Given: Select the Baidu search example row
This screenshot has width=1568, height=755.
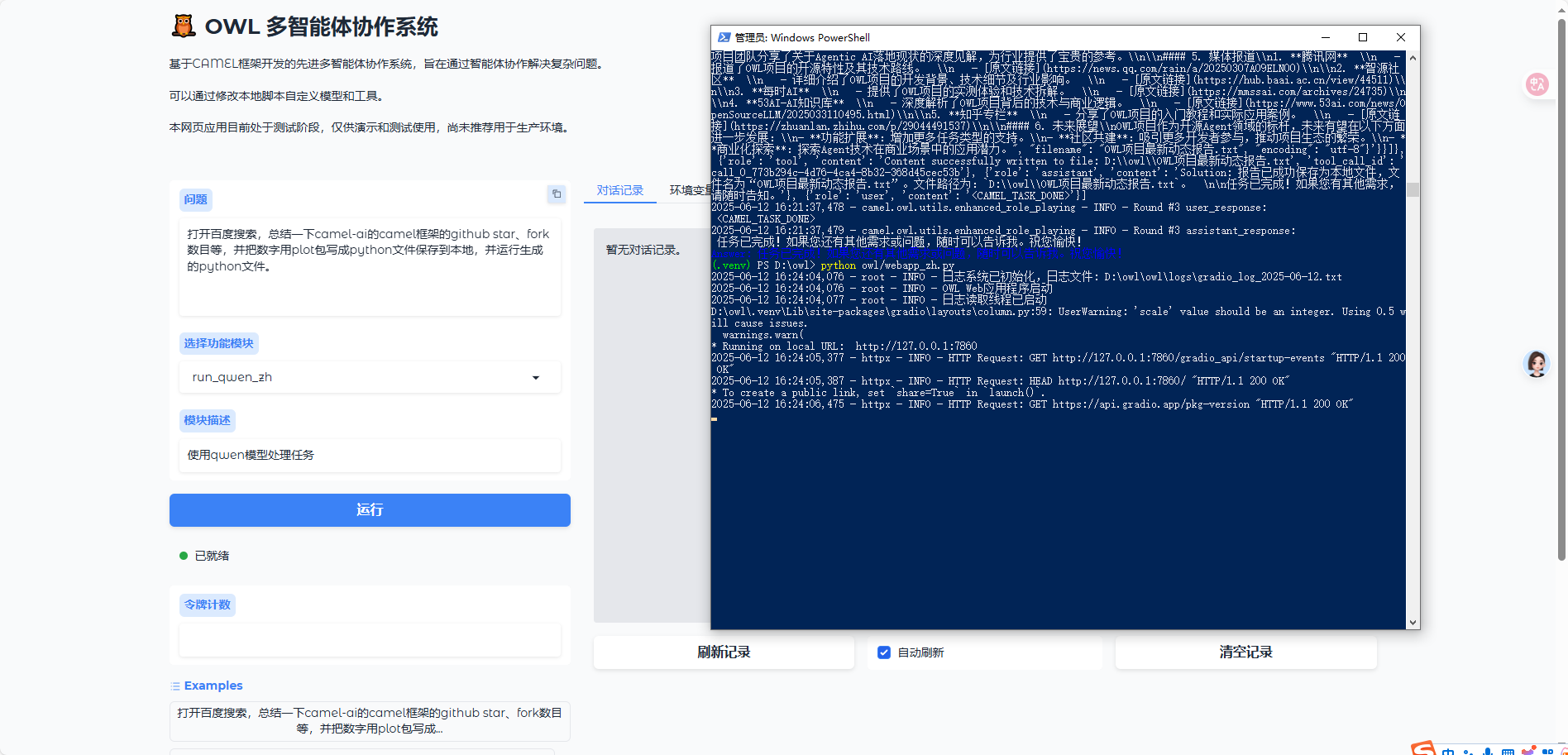Looking at the screenshot, I should tap(370, 721).
